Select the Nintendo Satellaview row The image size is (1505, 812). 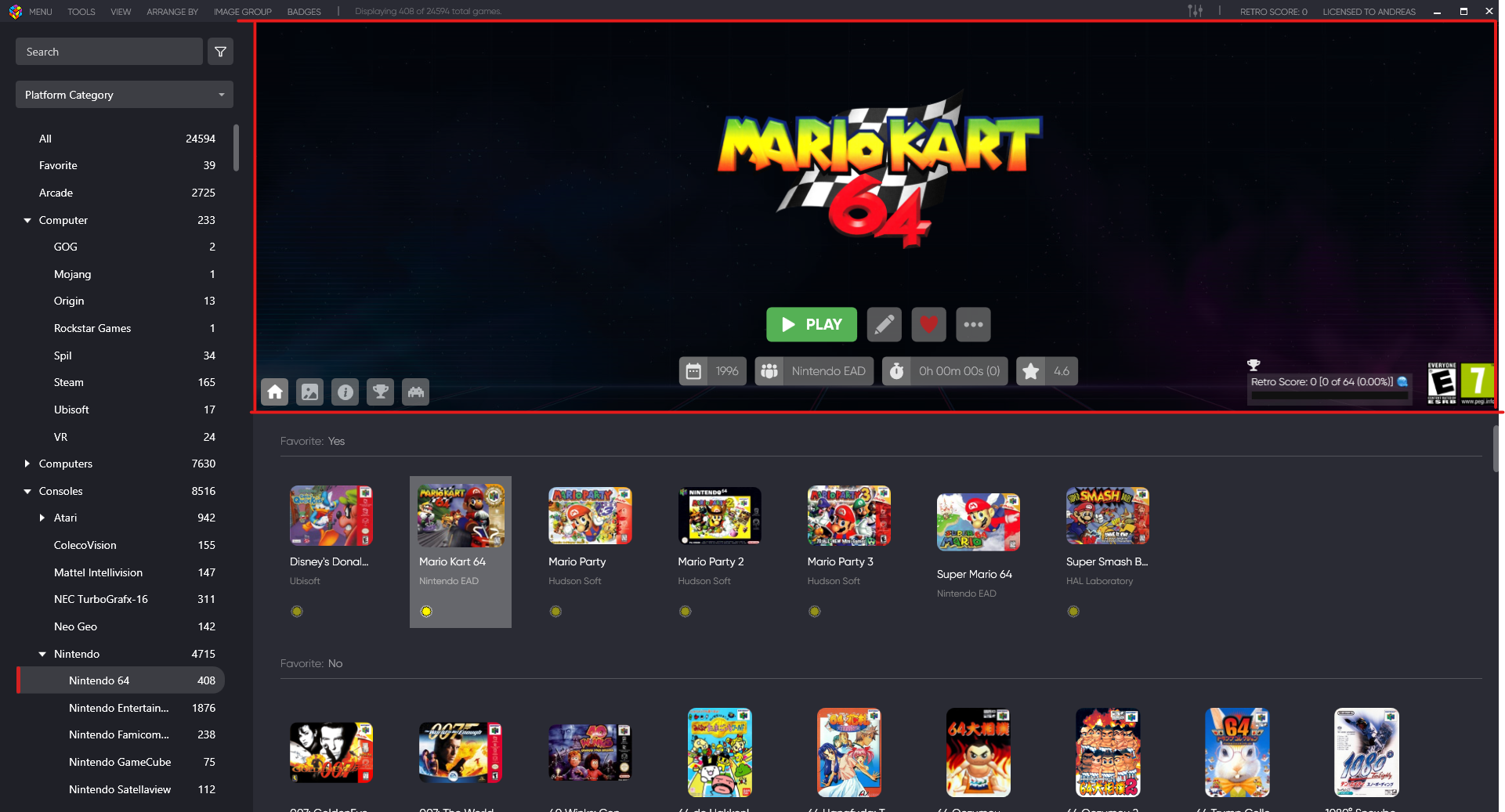[121, 789]
